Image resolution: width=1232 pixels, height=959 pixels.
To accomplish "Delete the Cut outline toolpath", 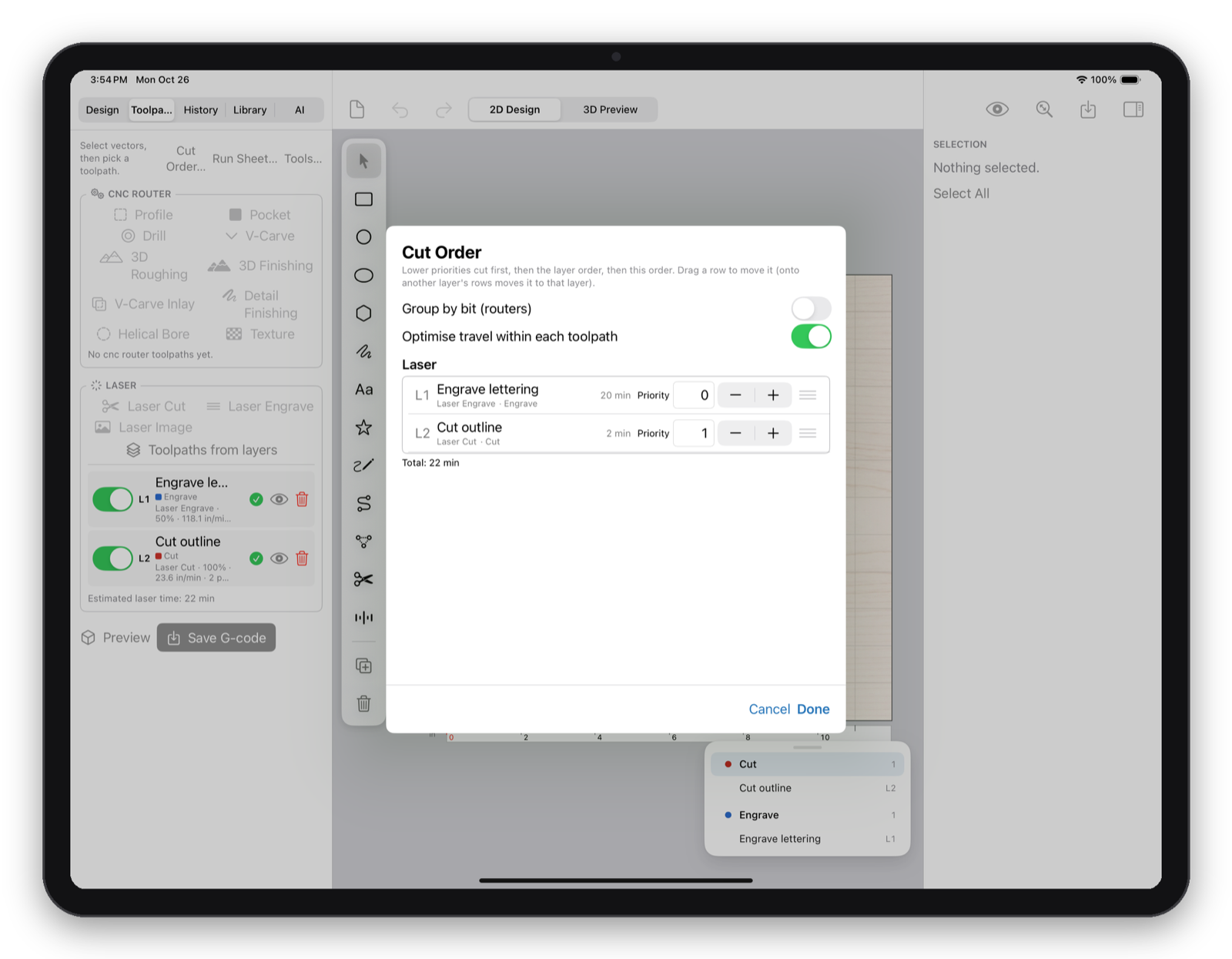I will pos(302,558).
